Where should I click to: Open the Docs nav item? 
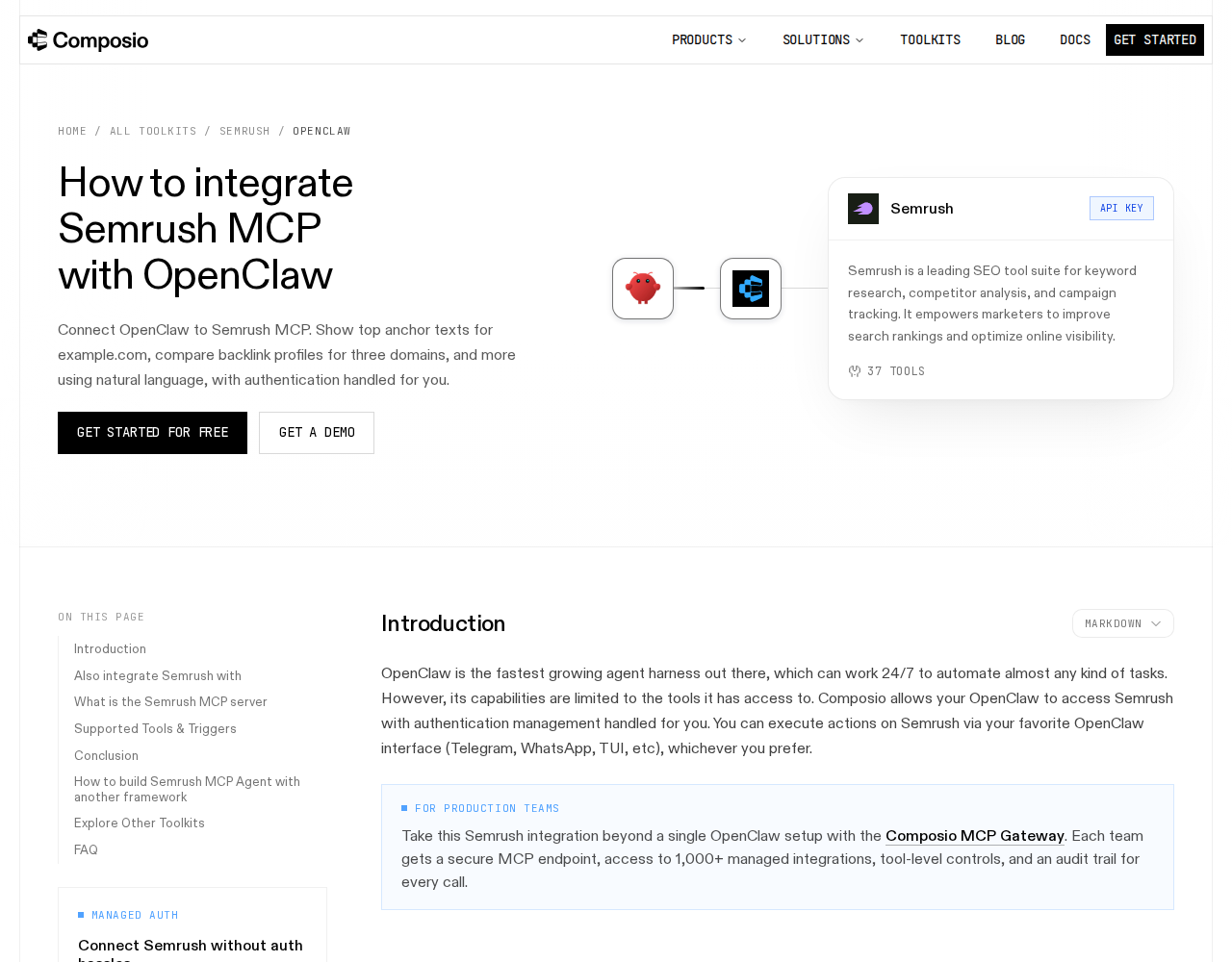tap(1075, 39)
